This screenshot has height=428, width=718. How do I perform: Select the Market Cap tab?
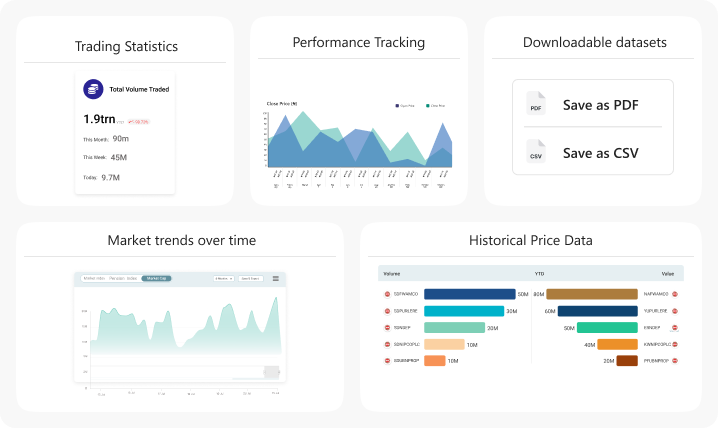157,278
